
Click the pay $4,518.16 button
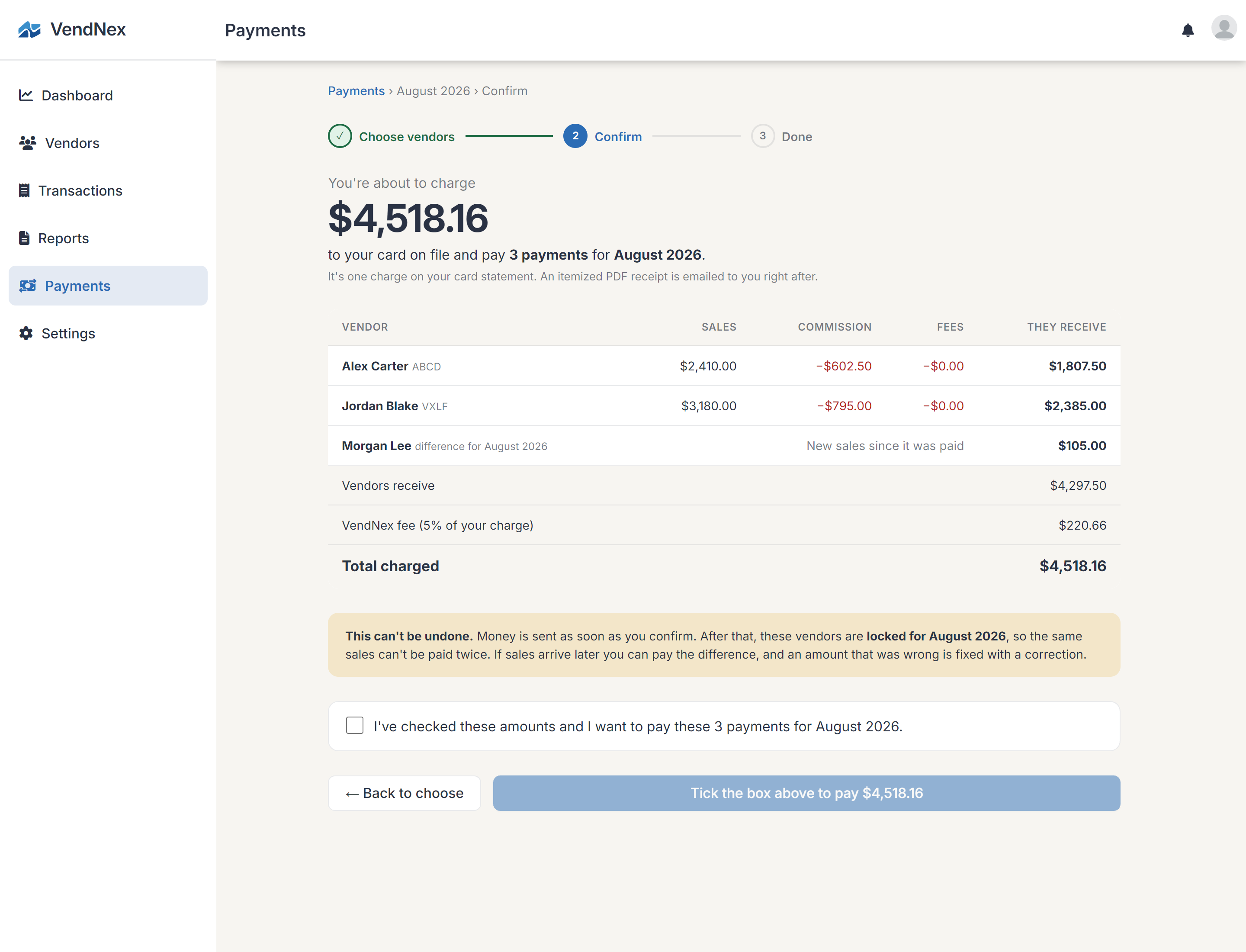(x=806, y=793)
